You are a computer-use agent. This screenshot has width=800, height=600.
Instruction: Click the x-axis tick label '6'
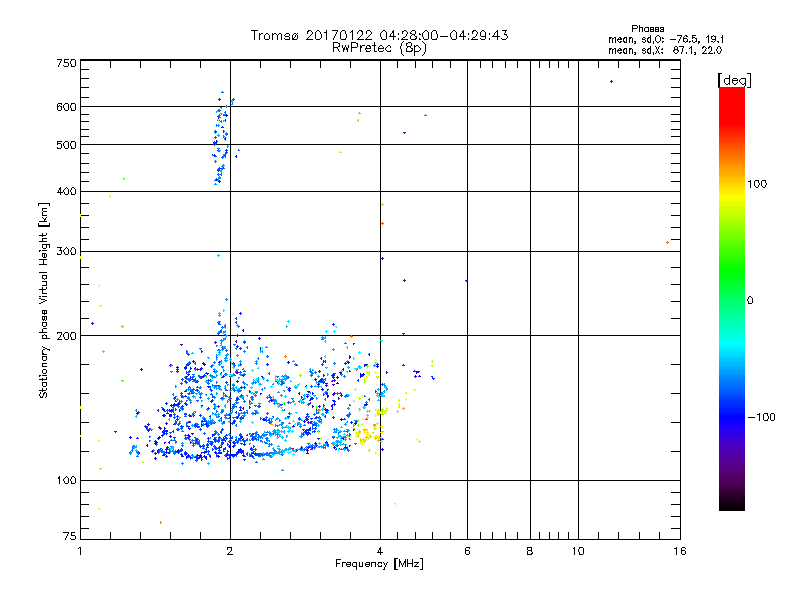(x=467, y=551)
